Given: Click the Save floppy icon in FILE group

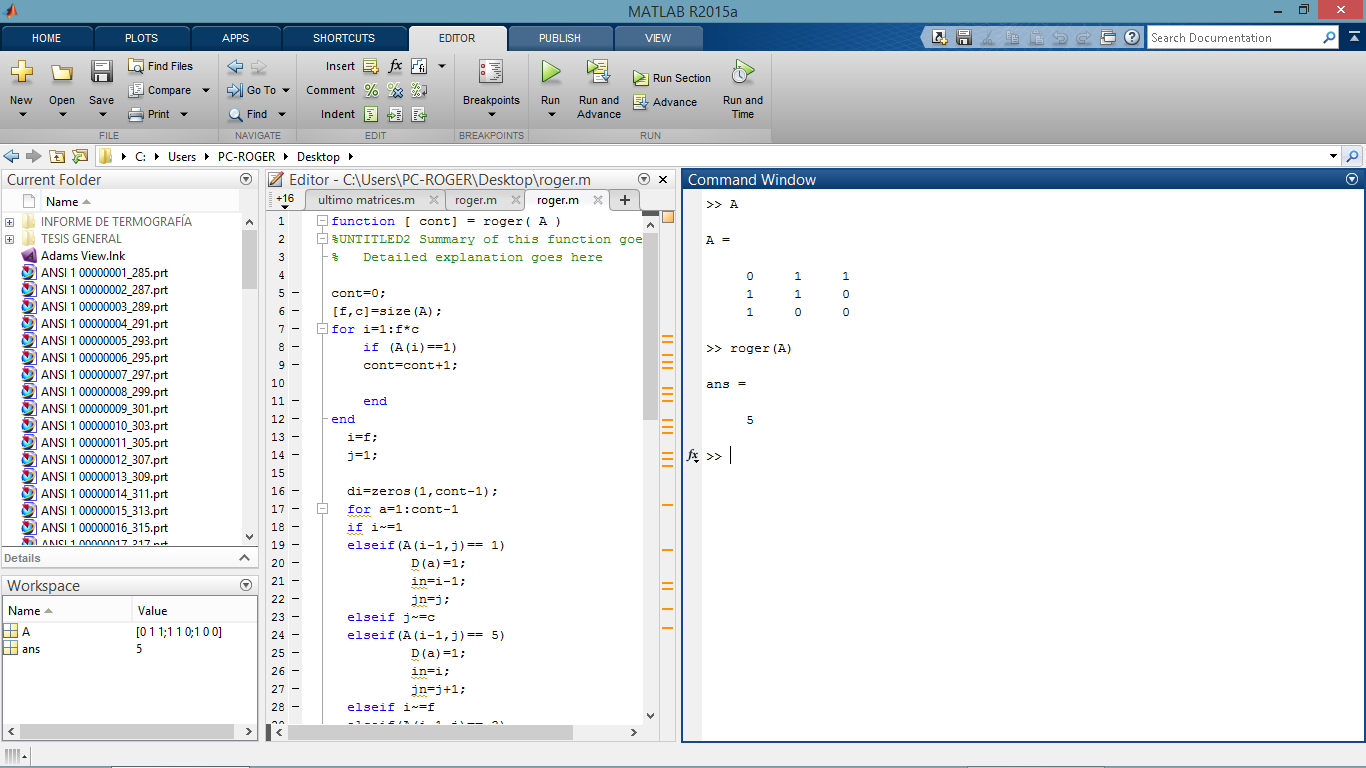Looking at the screenshot, I should pyautogui.click(x=101, y=72).
